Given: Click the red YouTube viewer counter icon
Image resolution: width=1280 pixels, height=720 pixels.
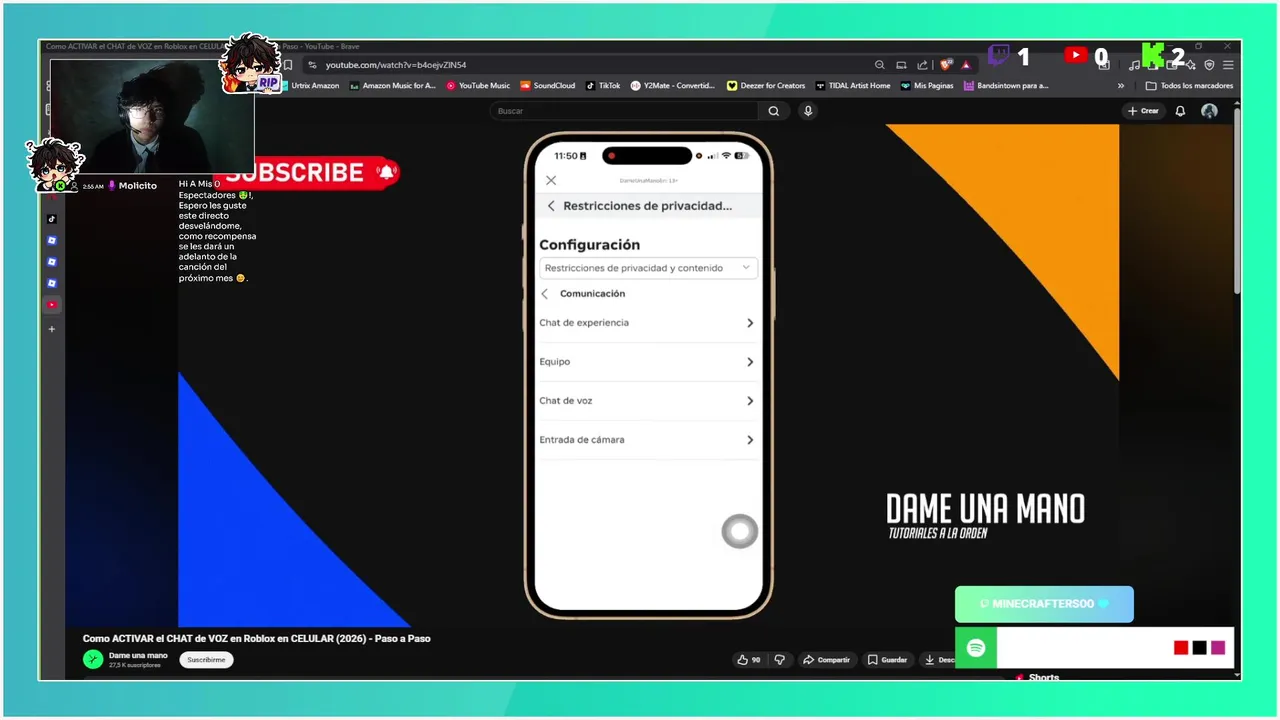Looking at the screenshot, I should point(1076,55).
